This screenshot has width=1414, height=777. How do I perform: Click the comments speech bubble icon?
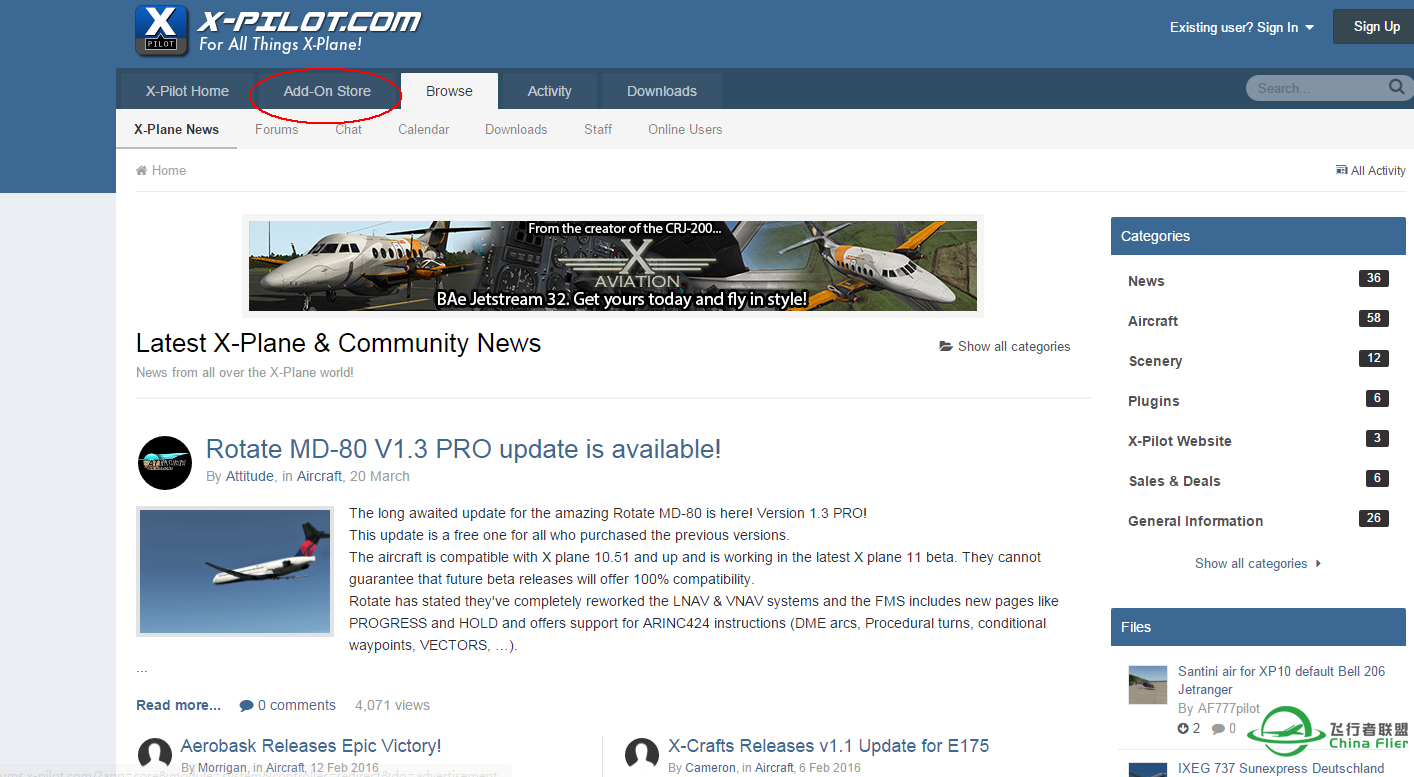click(x=247, y=706)
